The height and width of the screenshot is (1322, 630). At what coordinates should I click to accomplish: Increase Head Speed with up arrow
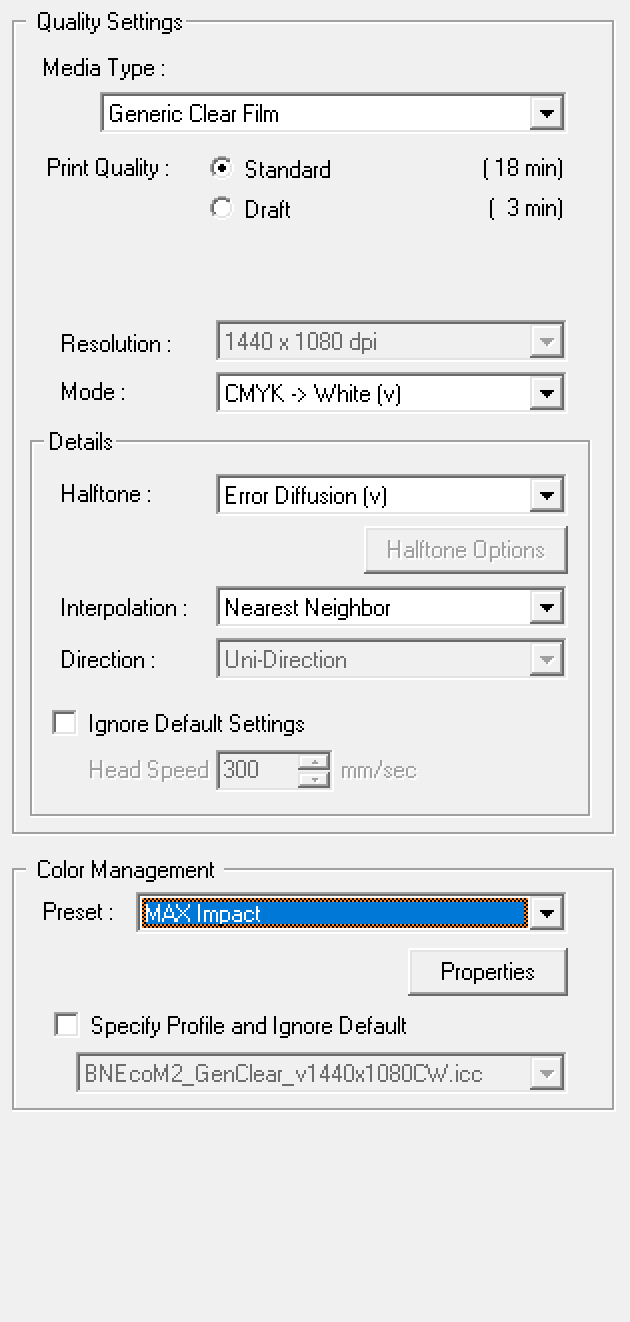pos(314,761)
